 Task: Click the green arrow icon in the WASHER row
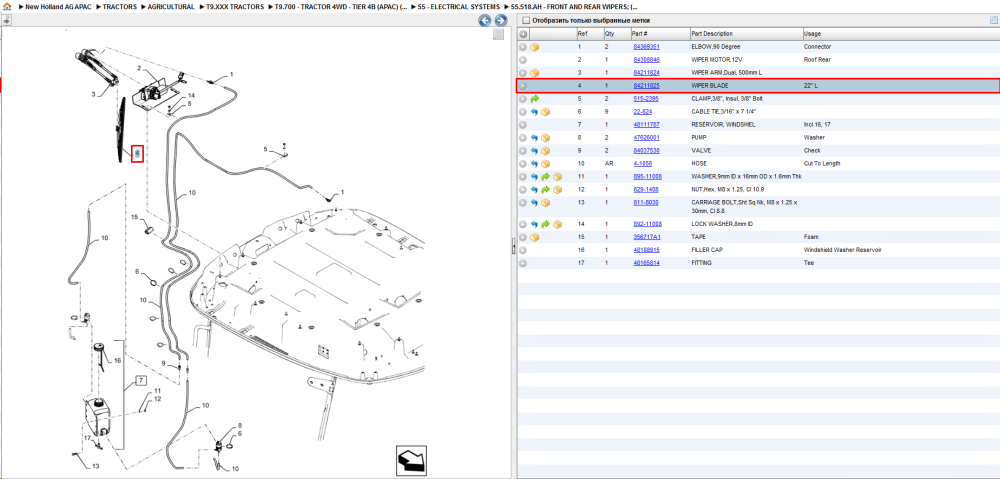(545, 177)
